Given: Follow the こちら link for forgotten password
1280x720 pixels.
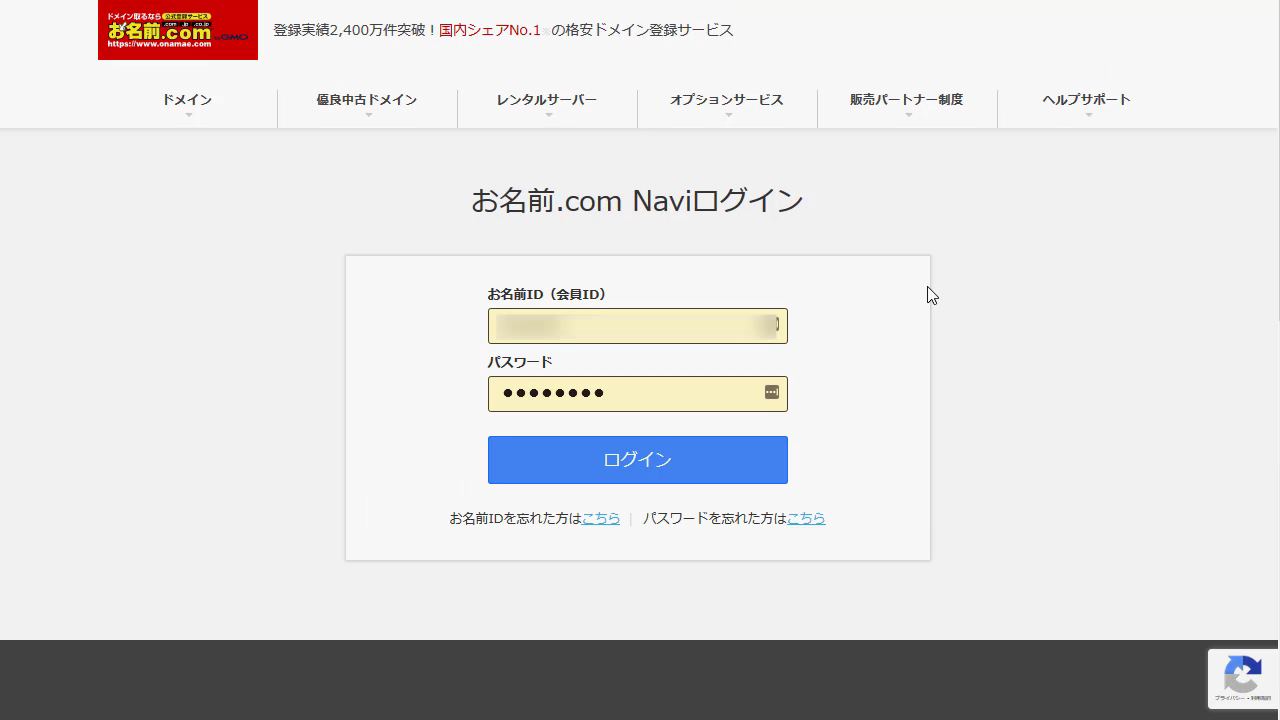Looking at the screenshot, I should point(806,518).
